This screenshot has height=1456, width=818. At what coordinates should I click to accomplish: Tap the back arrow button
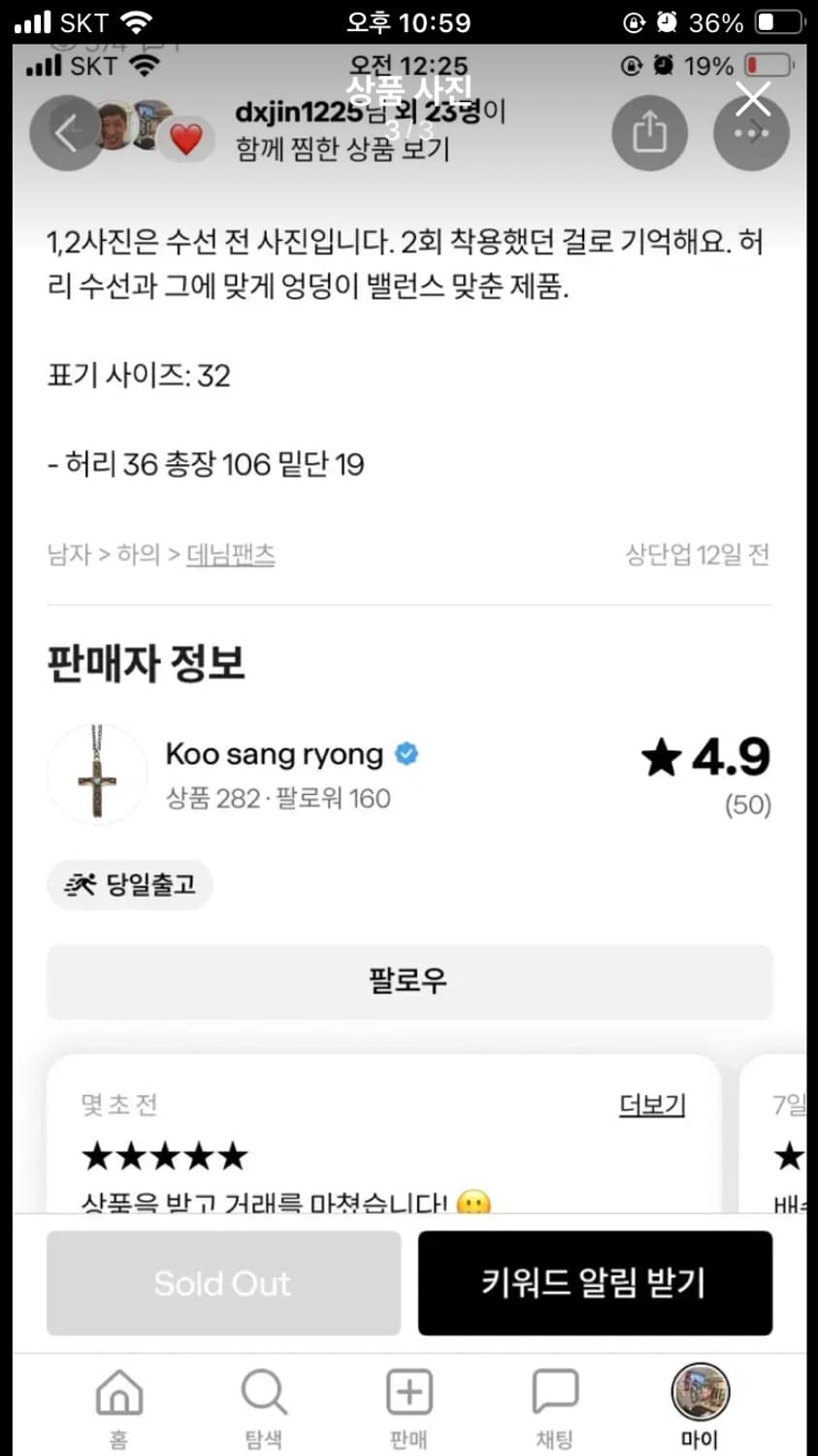[64, 133]
